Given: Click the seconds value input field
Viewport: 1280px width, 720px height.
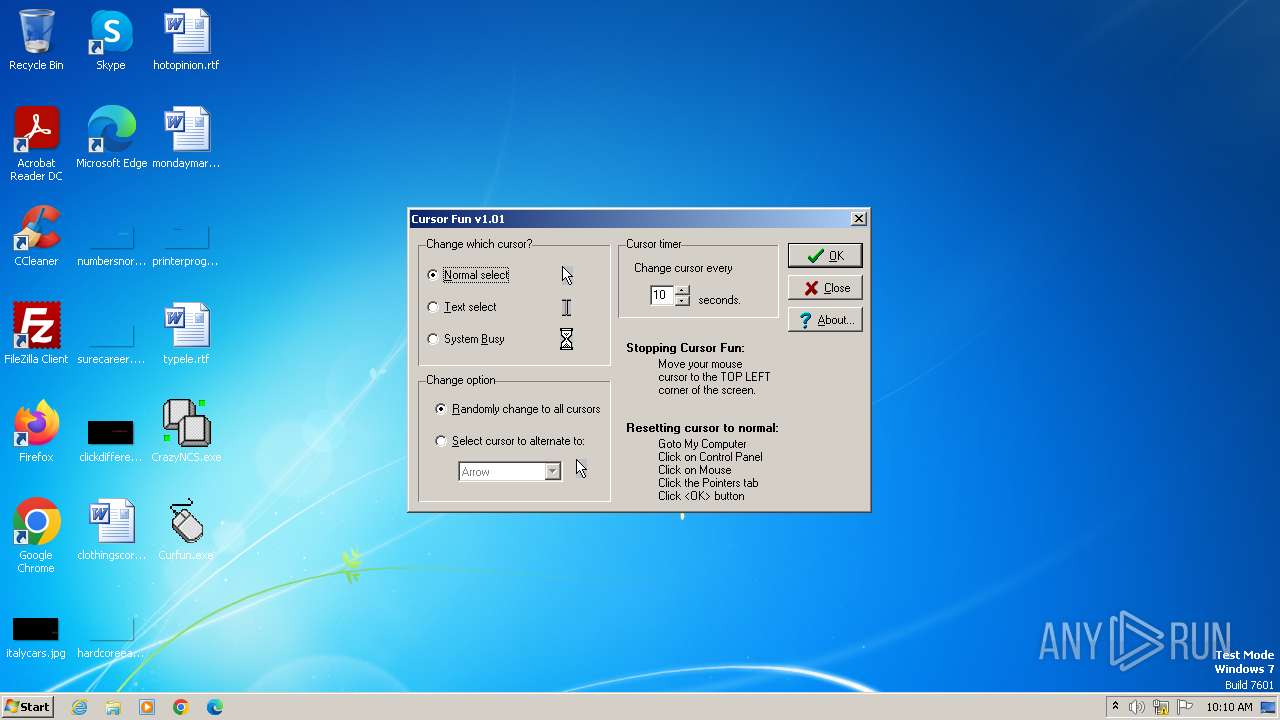Looking at the screenshot, I should 662,295.
